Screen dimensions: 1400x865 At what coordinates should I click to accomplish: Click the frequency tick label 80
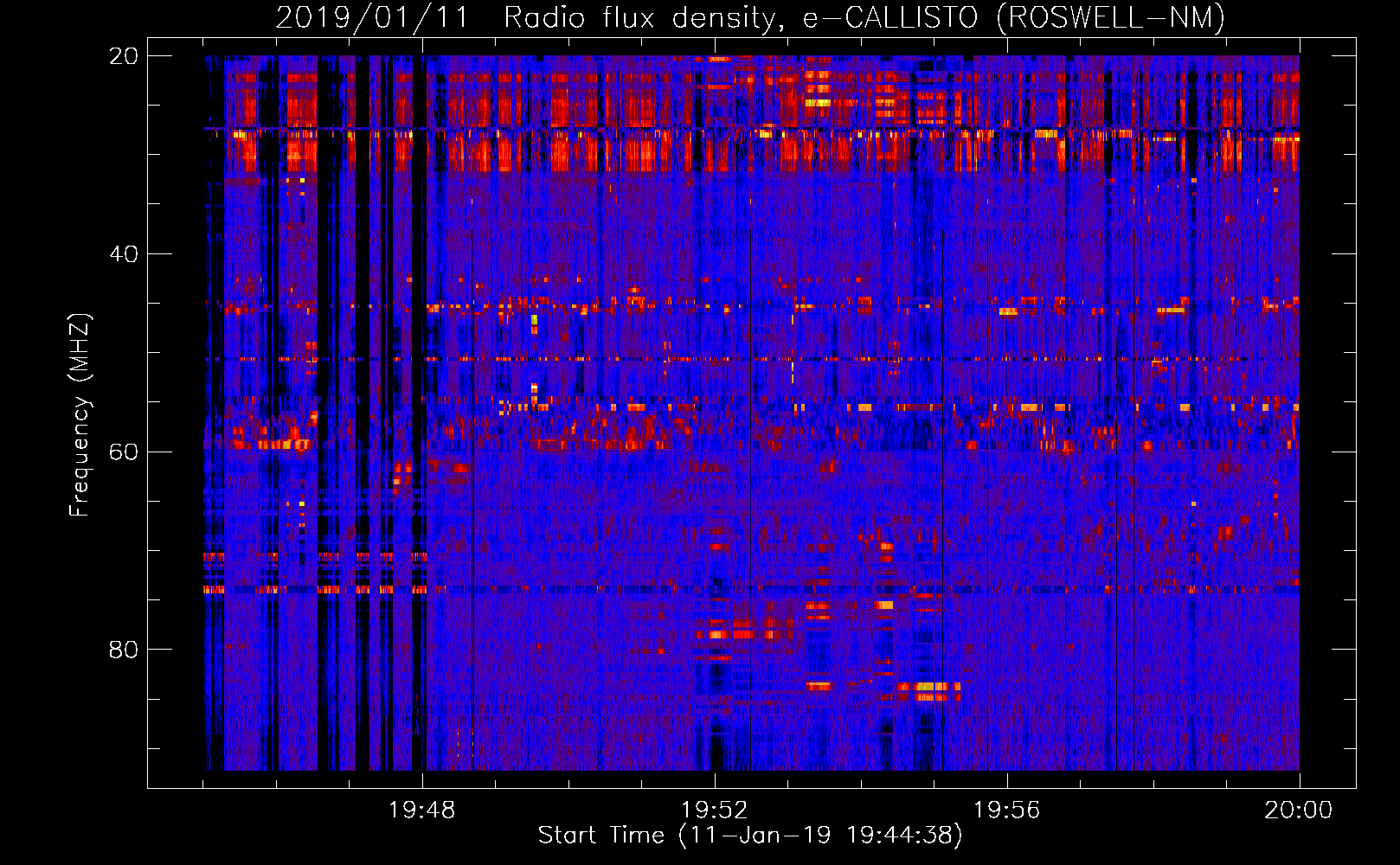tap(124, 650)
